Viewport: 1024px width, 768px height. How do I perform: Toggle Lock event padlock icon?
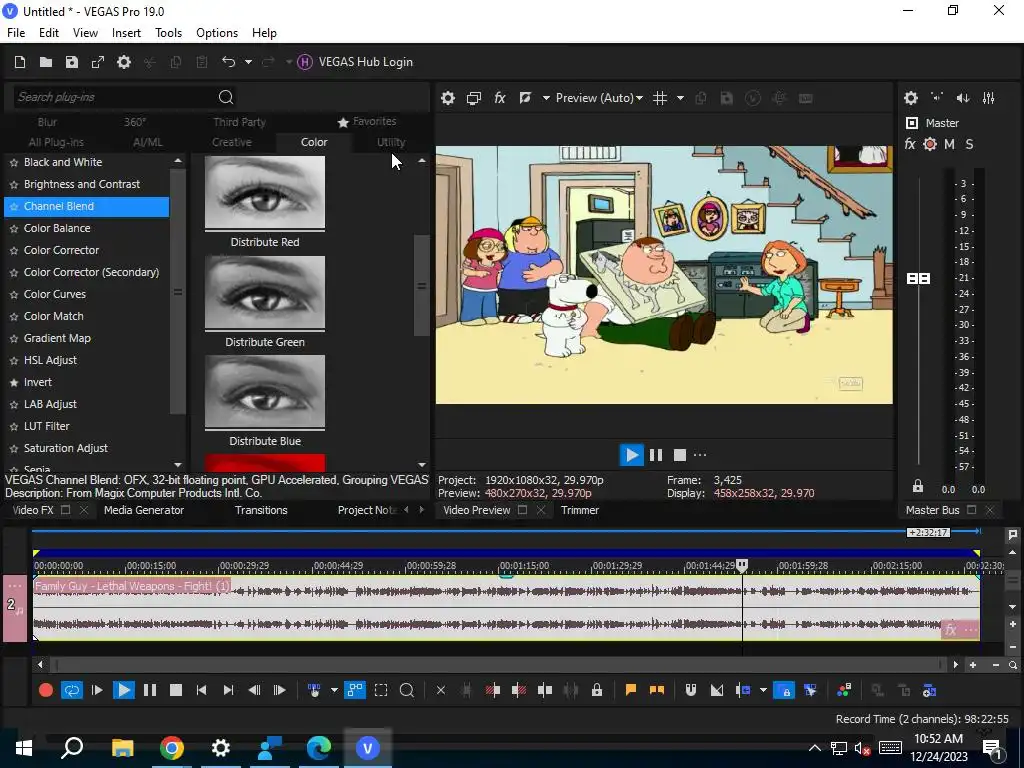[x=597, y=690]
